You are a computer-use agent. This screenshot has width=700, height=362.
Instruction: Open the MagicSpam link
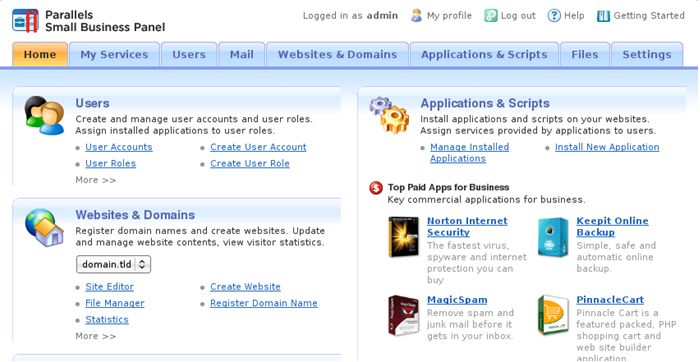[457, 300]
